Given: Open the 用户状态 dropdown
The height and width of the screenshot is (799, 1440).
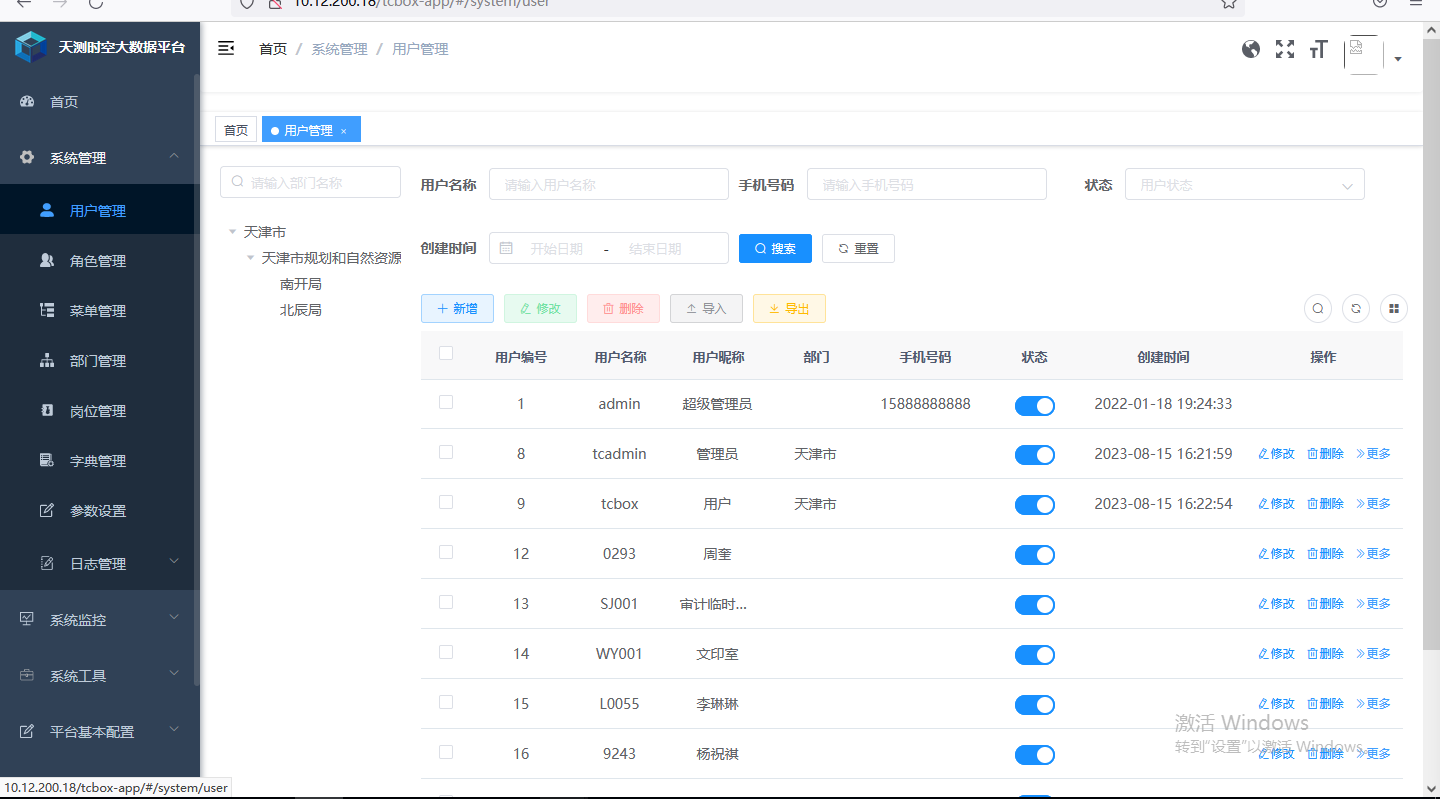Looking at the screenshot, I should coord(1244,184).
